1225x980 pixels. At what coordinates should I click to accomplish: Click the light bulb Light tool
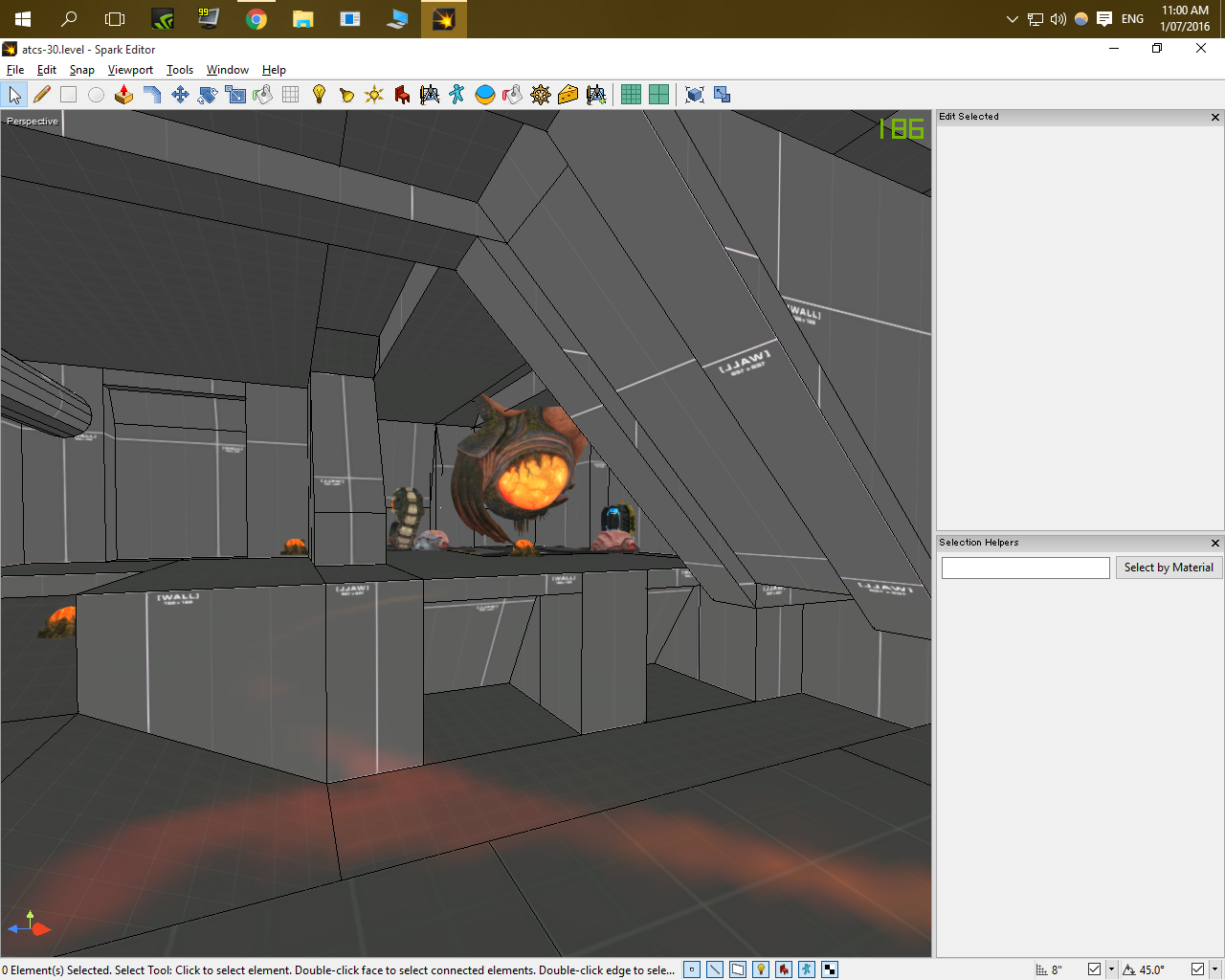(319, 94)
